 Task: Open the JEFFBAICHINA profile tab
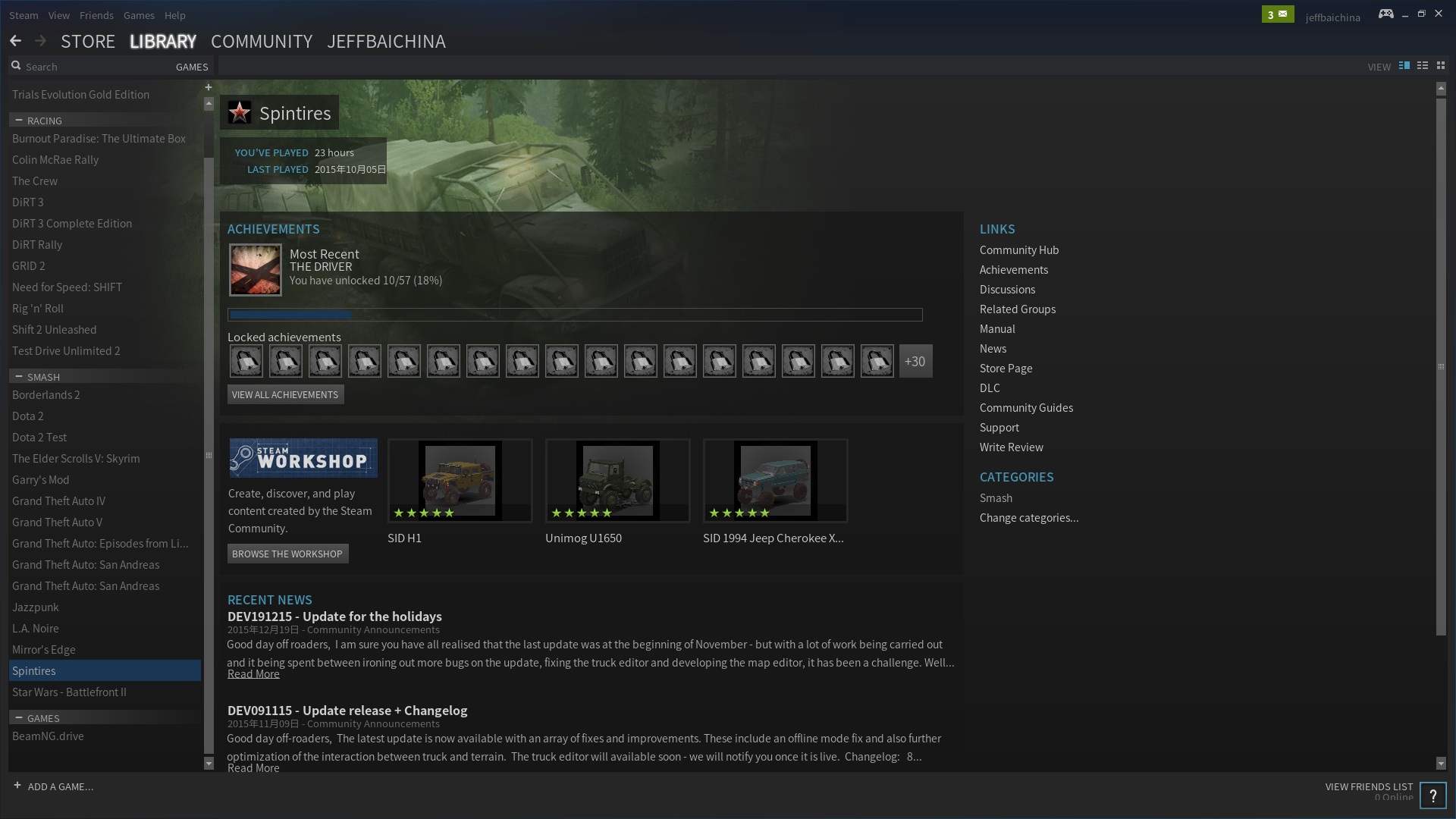pyautogui.click(x=386, y=41)
